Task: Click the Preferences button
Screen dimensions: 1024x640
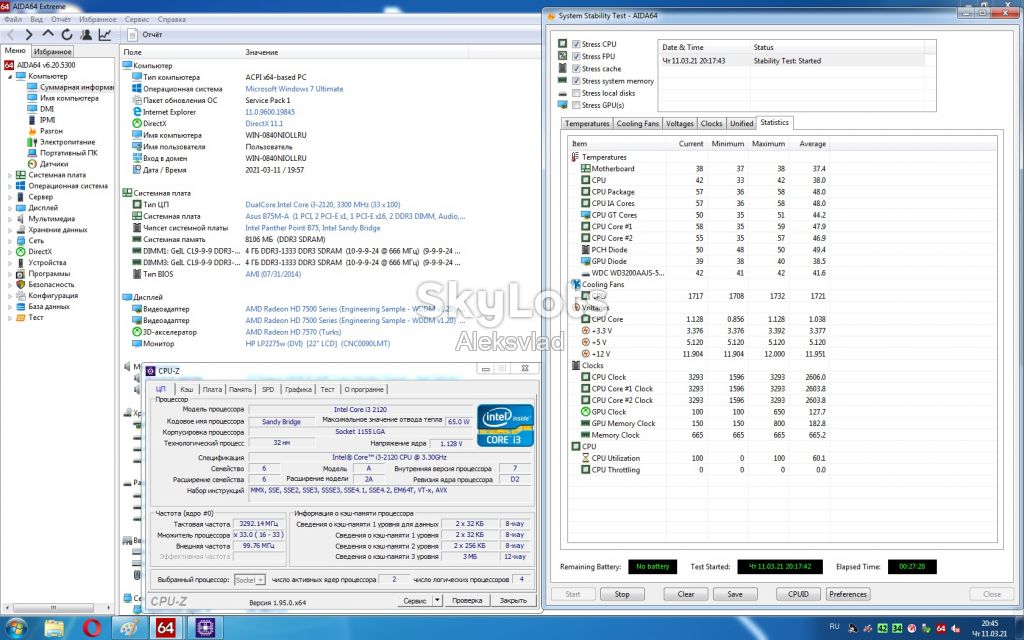Action: 848,594
